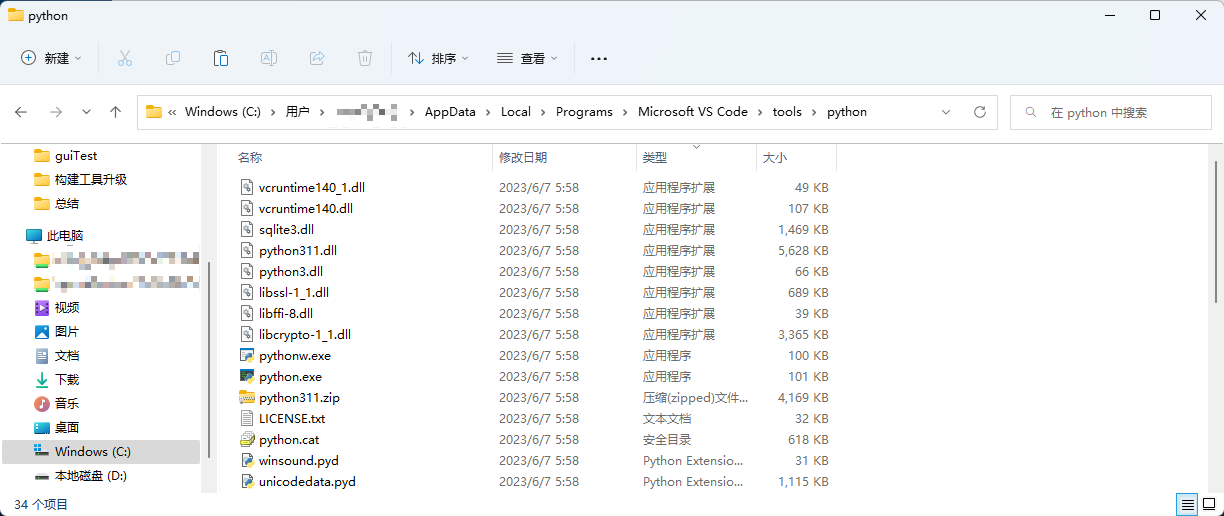Open the 新建 dropdown menu

pyautogui.click(x=52, y=58)
